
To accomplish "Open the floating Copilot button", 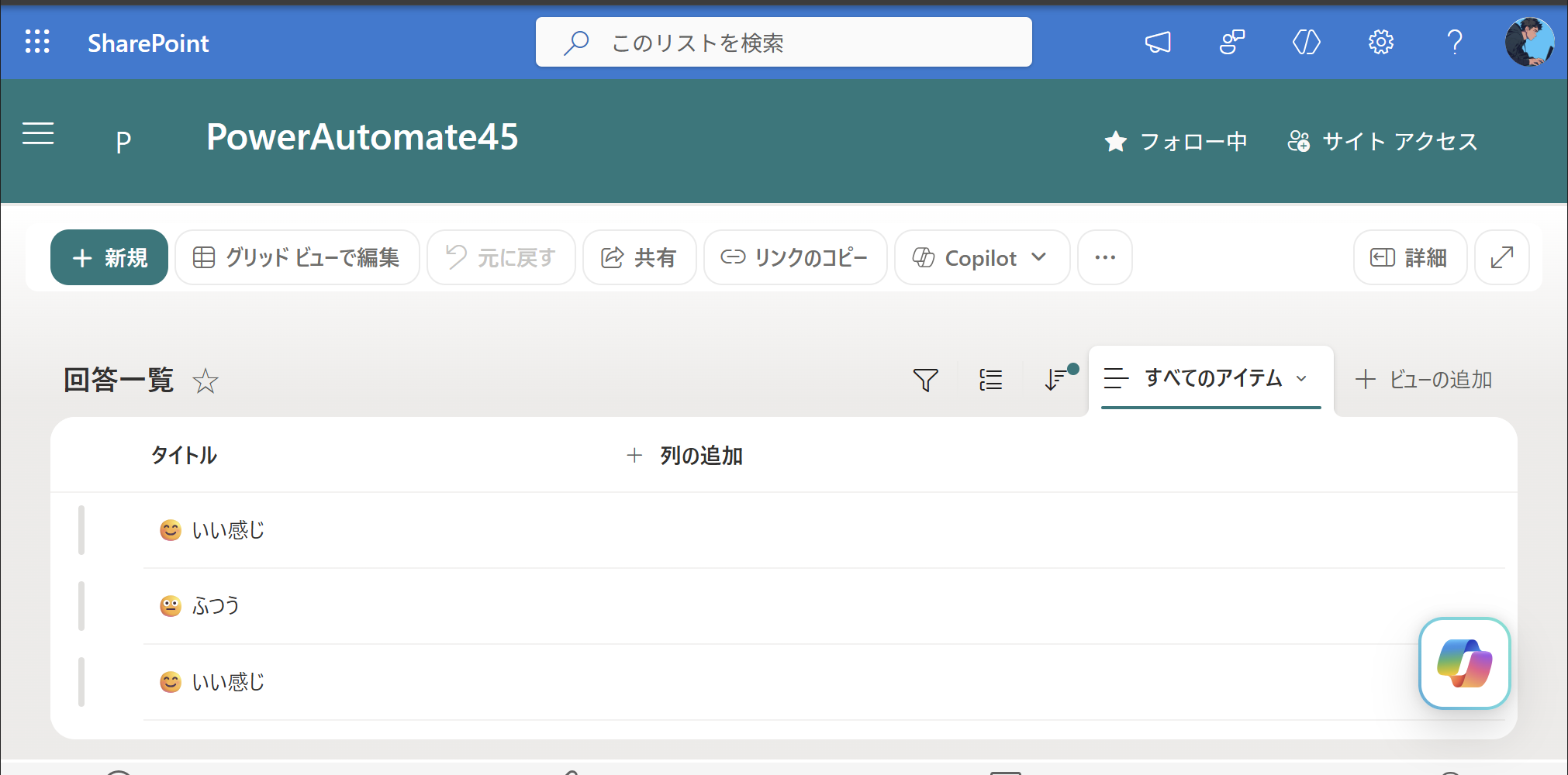I will [1465, 663].
